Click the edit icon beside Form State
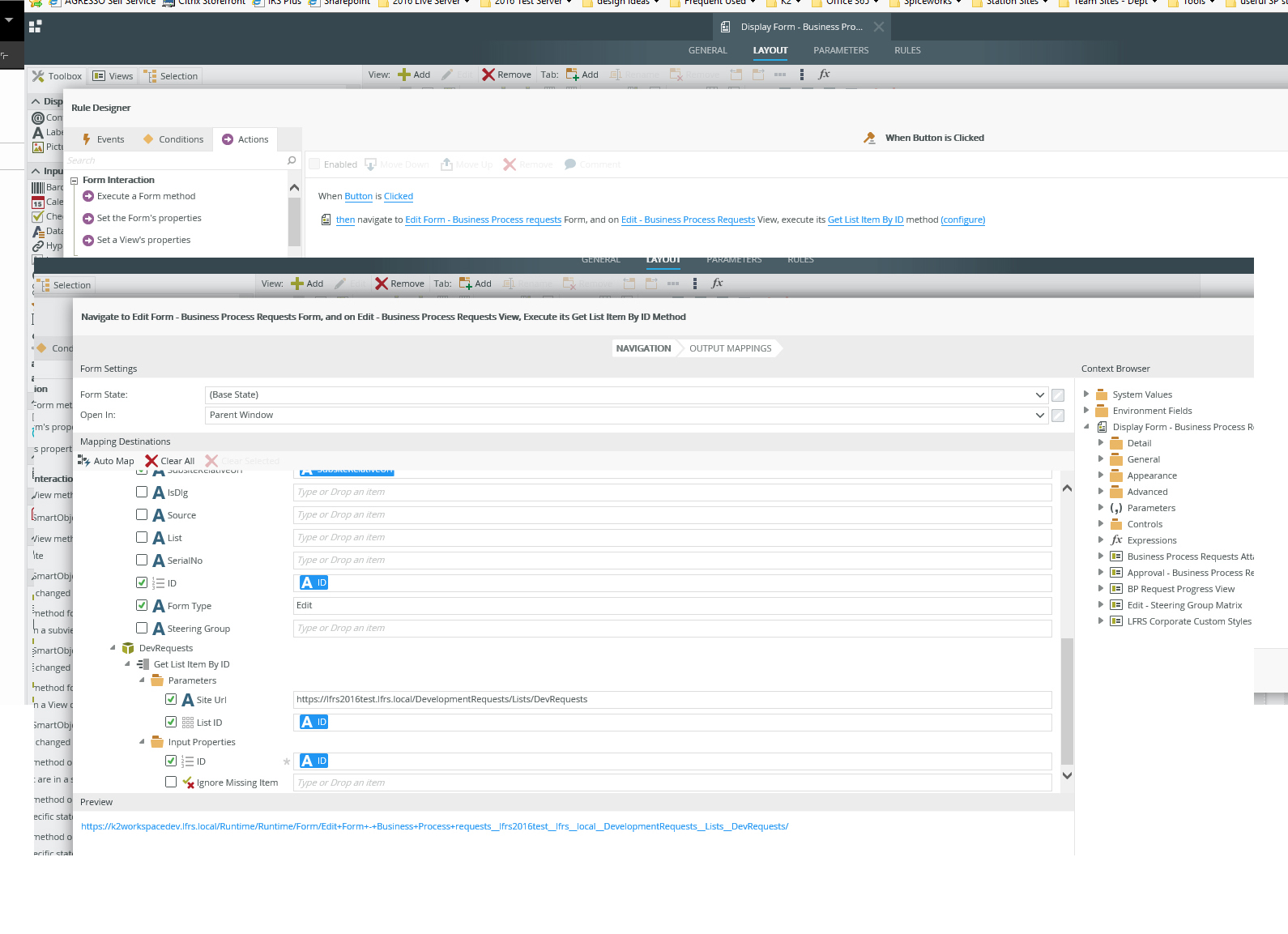Image resolution: width=1288 pixels, height=934 pixels. click(x=1058, y=395)
